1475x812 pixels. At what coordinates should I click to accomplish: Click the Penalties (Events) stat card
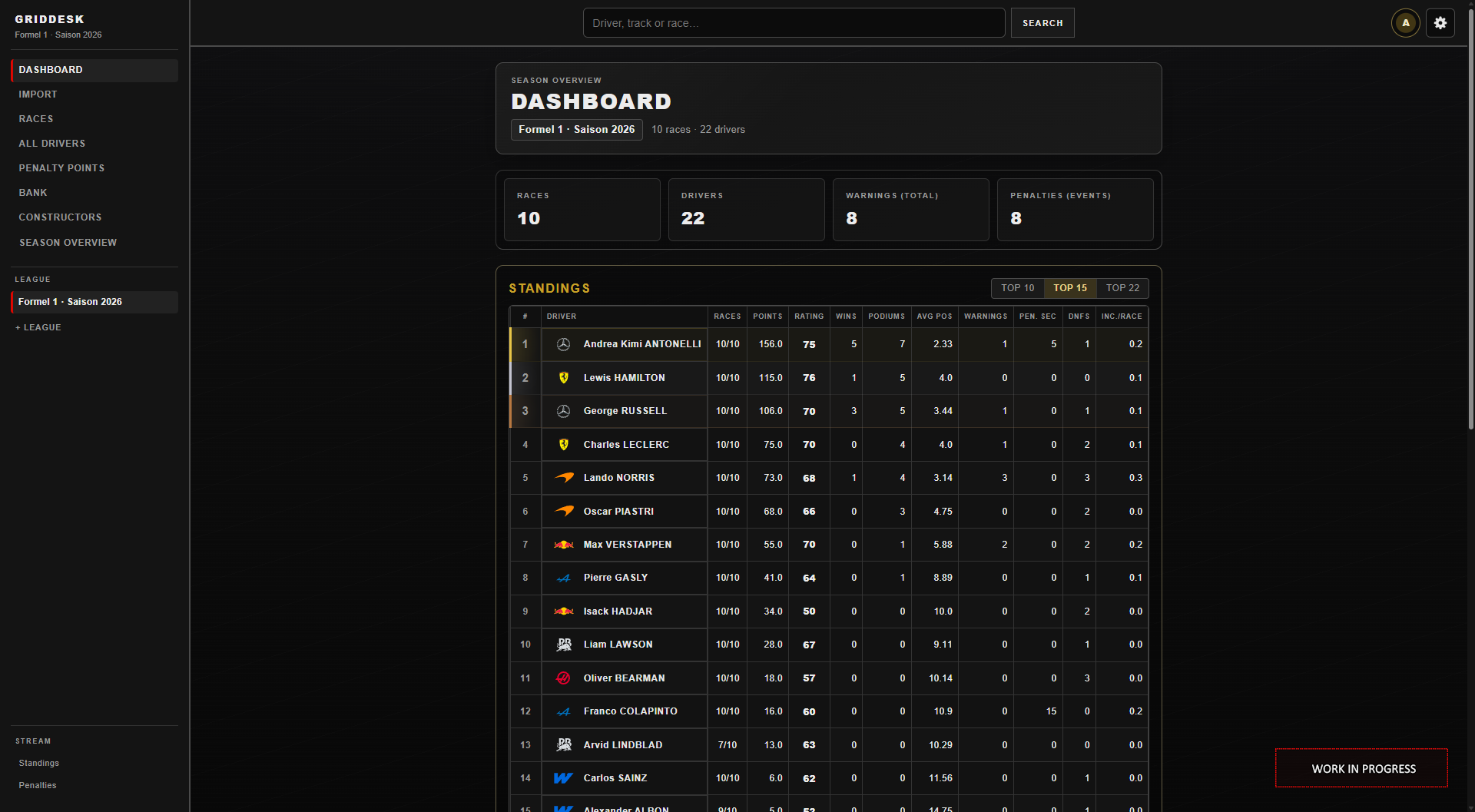point(1076,210)
